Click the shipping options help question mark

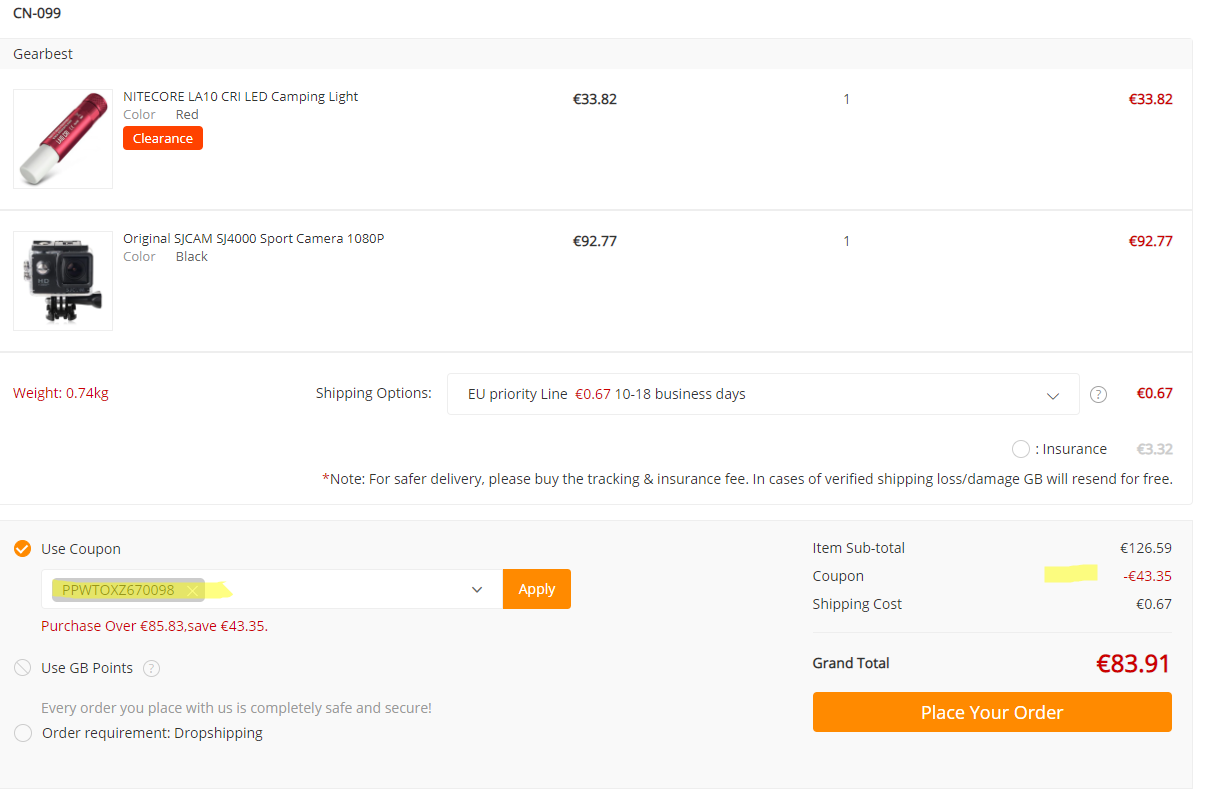click(1098, 394)
